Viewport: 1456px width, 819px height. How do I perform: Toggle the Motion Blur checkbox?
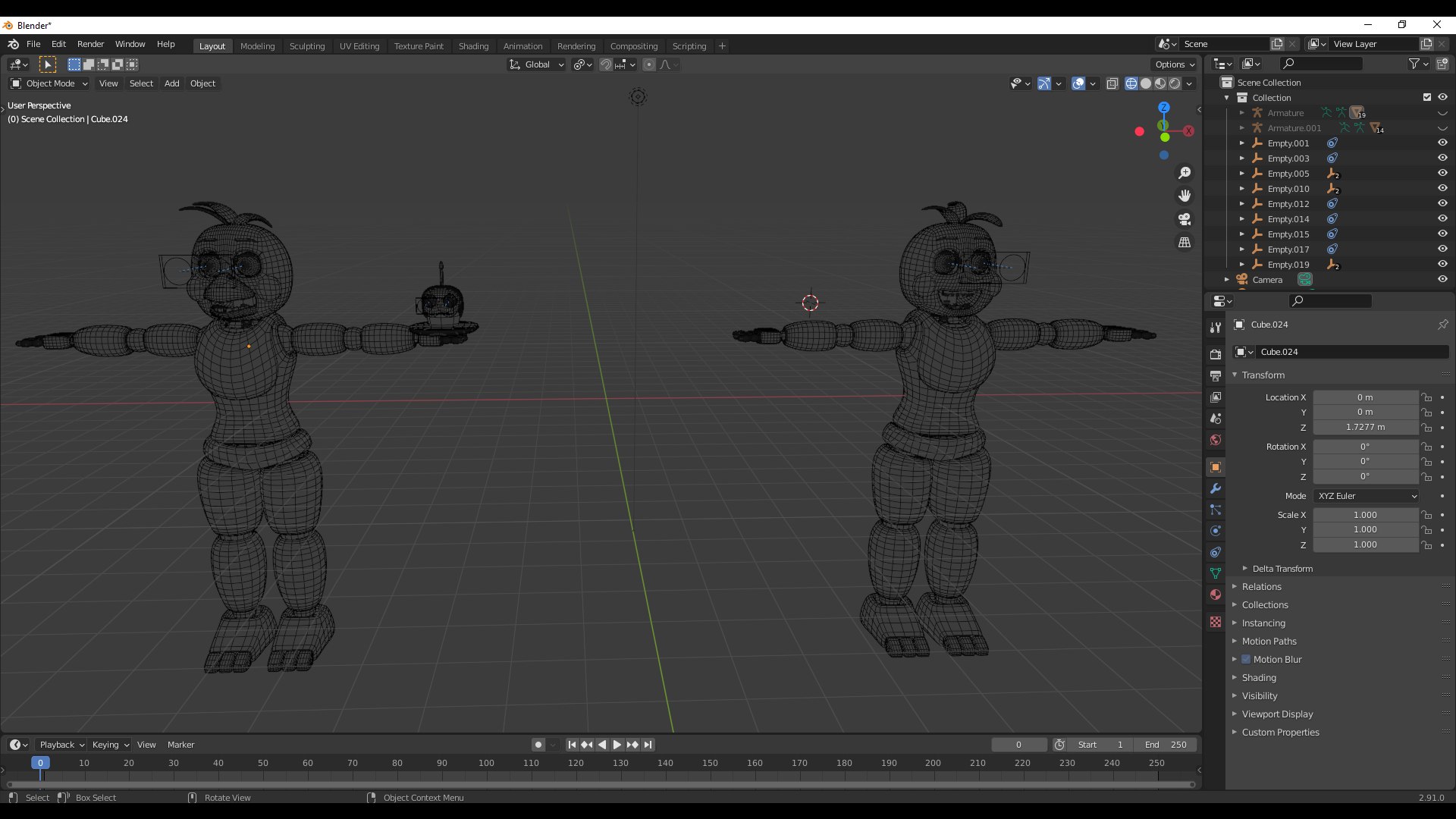1246,659
